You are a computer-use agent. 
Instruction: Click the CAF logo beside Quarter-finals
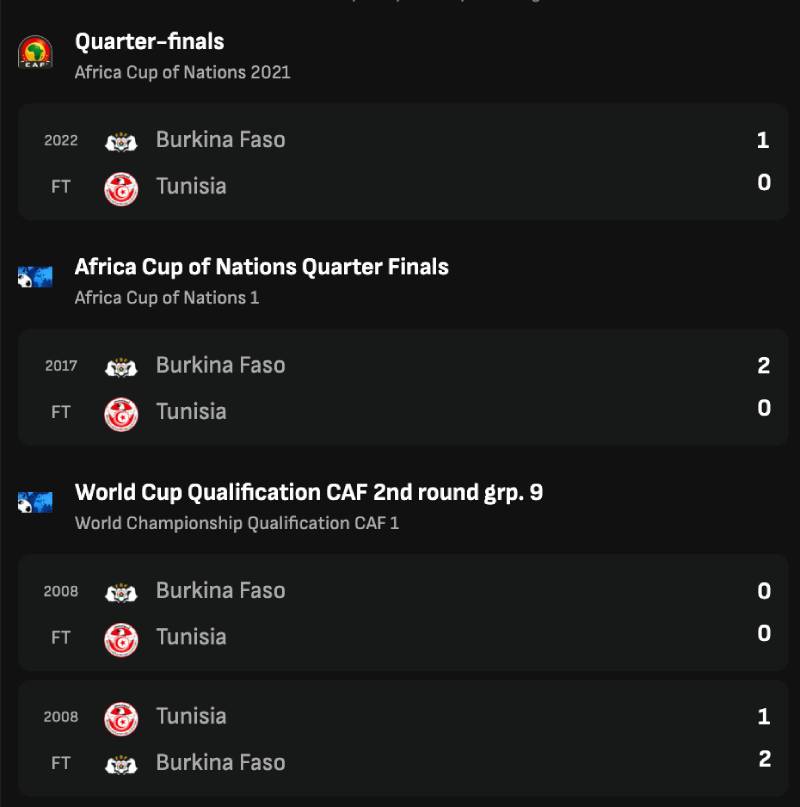tap(35, 52)
